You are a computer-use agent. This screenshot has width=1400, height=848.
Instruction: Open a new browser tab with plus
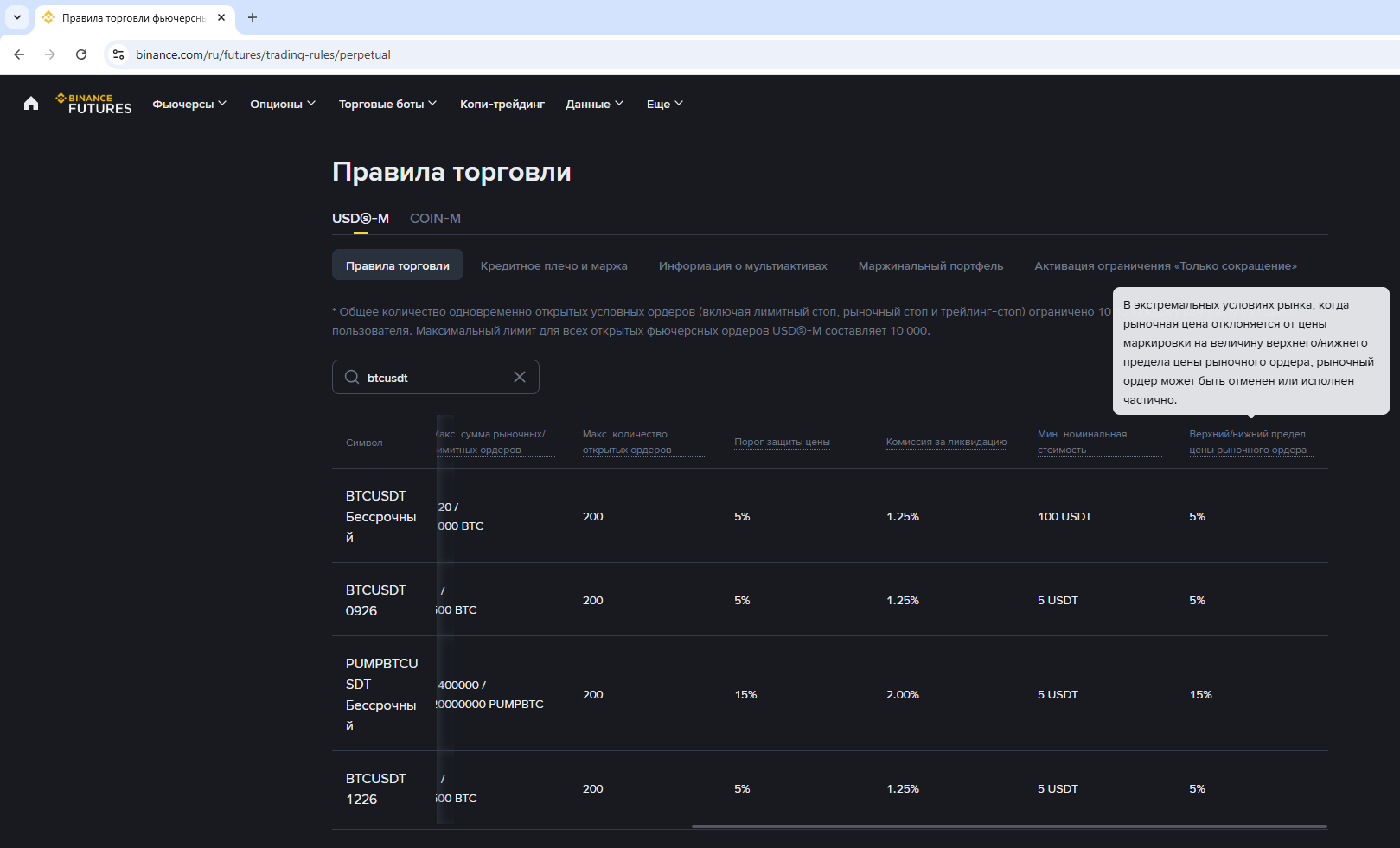point(253,17)
